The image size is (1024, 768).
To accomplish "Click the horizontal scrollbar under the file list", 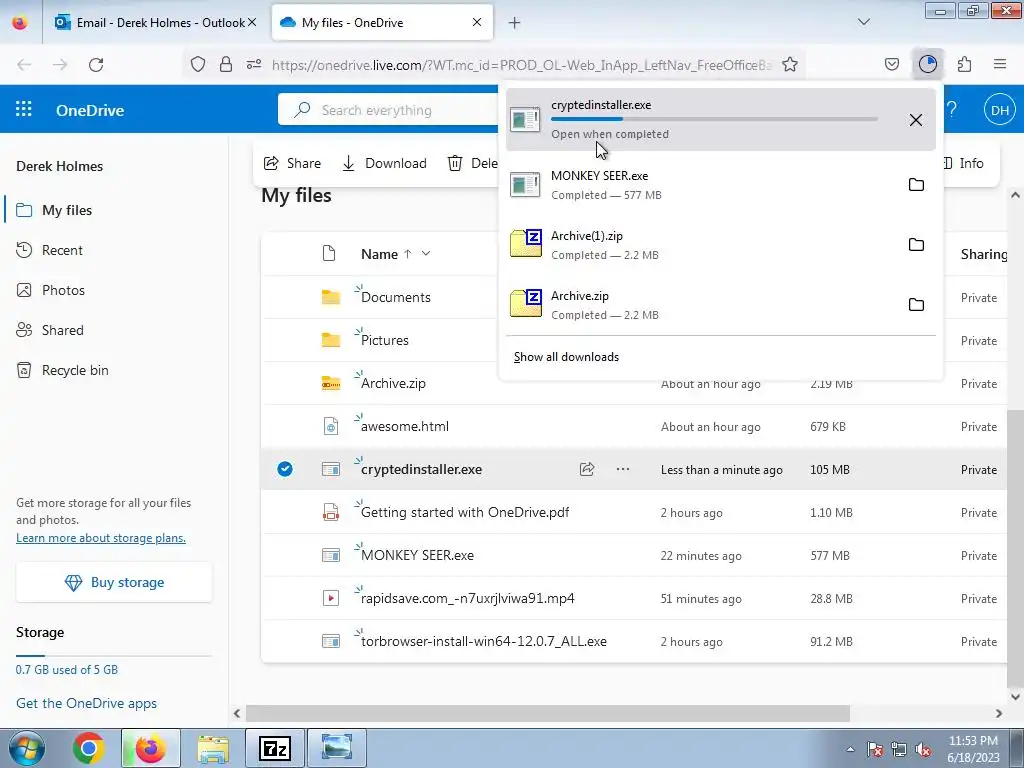I will click(547, 713).
